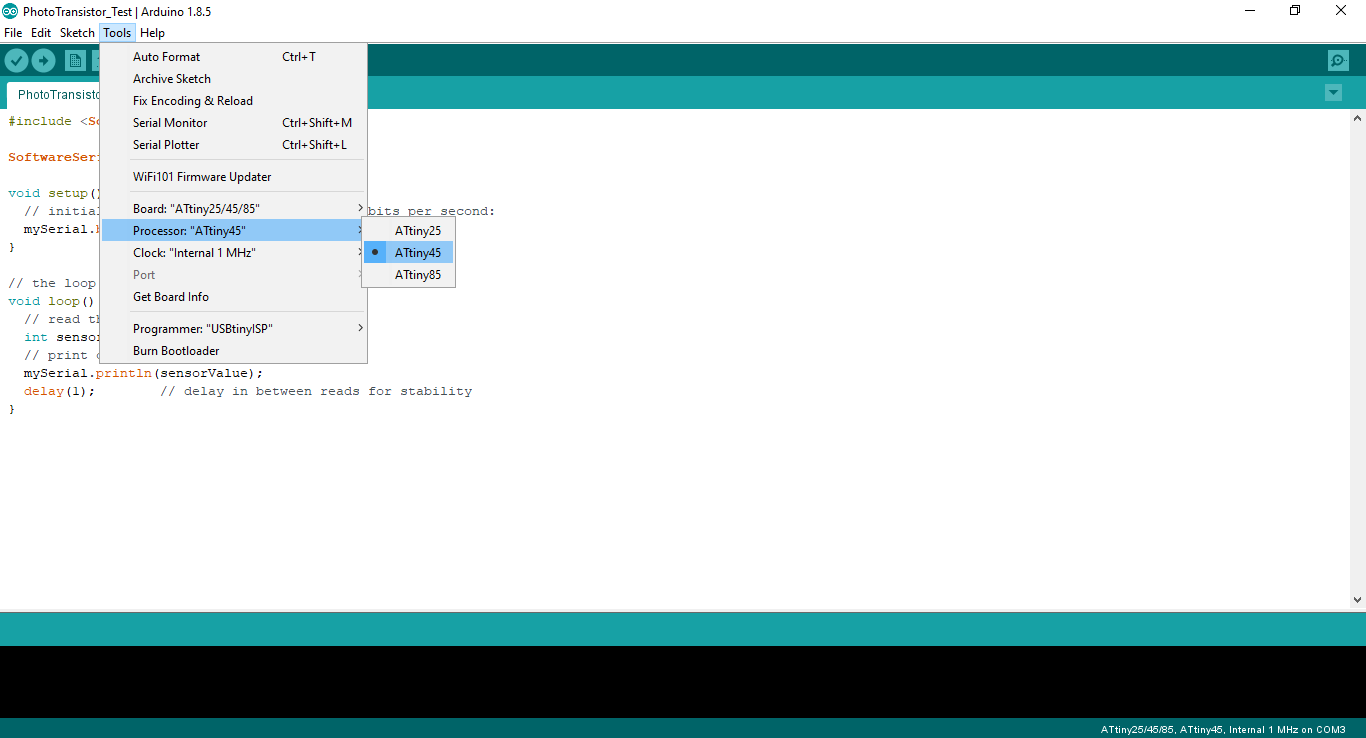Open the Help menu
The height and width of the screenshot is (738, 1366).
point(152,33)
